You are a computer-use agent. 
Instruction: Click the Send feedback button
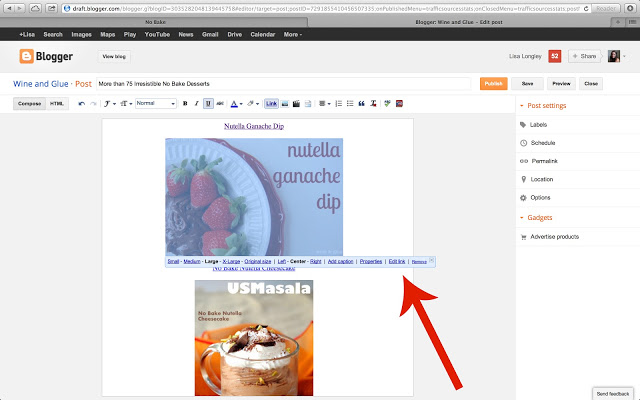pyautogui.click(x=613, y=394)
